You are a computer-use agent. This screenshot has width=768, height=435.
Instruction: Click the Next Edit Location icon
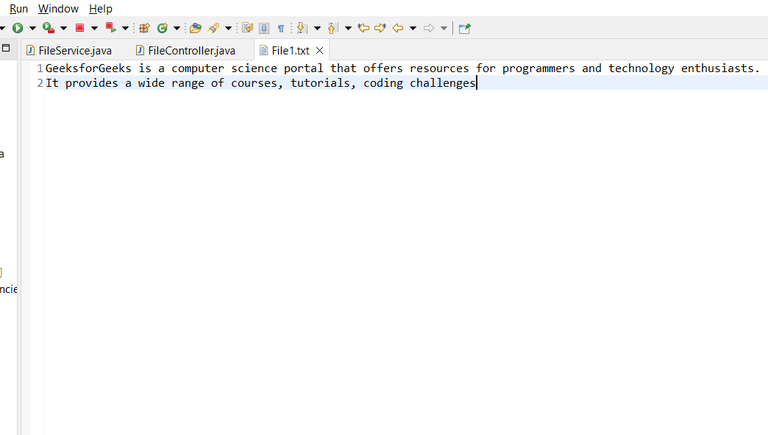click(x=380, y=28)
